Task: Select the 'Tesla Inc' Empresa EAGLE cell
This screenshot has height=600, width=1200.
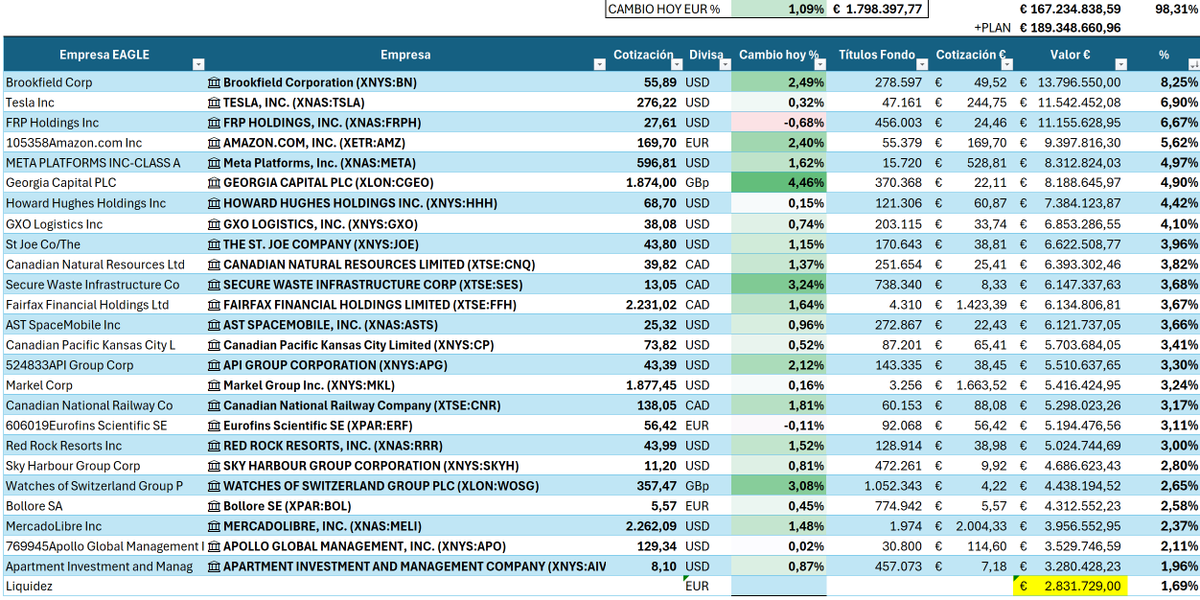Action: tap(103, 102)
